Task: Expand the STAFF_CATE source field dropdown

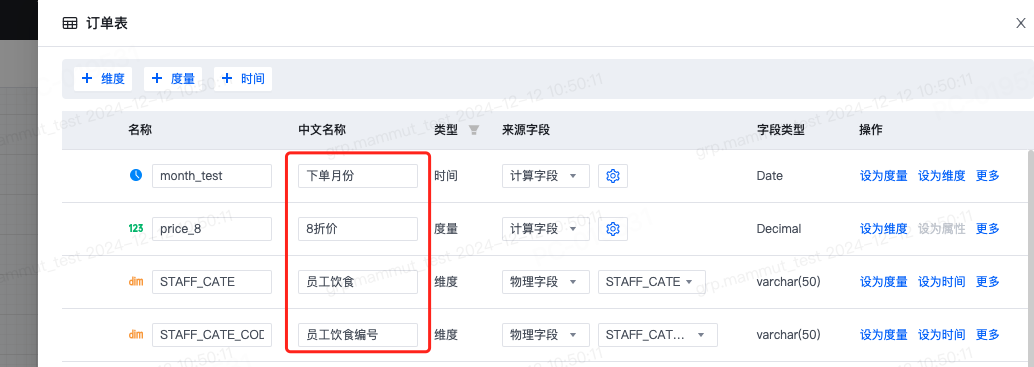Action: click(x=652, y=281)
